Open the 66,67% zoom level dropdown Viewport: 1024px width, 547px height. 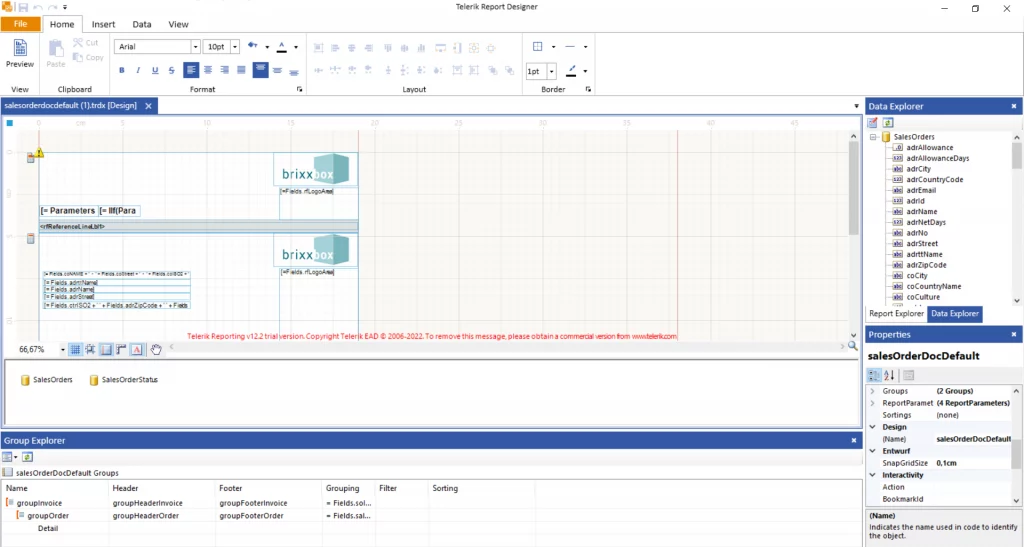(63, 350)
